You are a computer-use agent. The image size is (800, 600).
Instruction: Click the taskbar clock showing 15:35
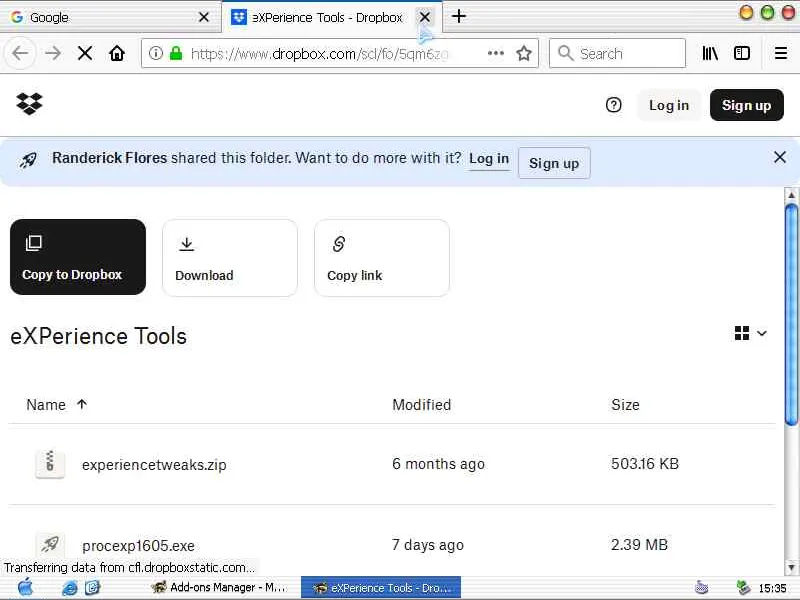(x=772, y=588)
